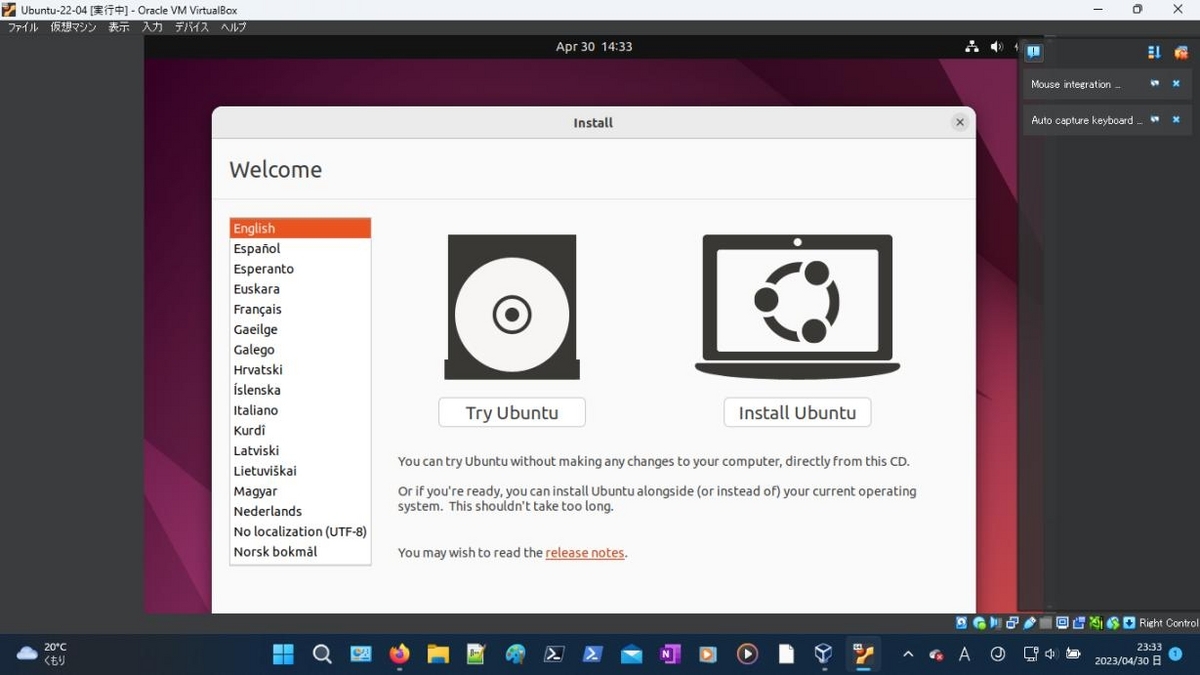This screenshot has height=675, width=1200.
Task: Select Magyar in the language list
Action: coord(300,491)
